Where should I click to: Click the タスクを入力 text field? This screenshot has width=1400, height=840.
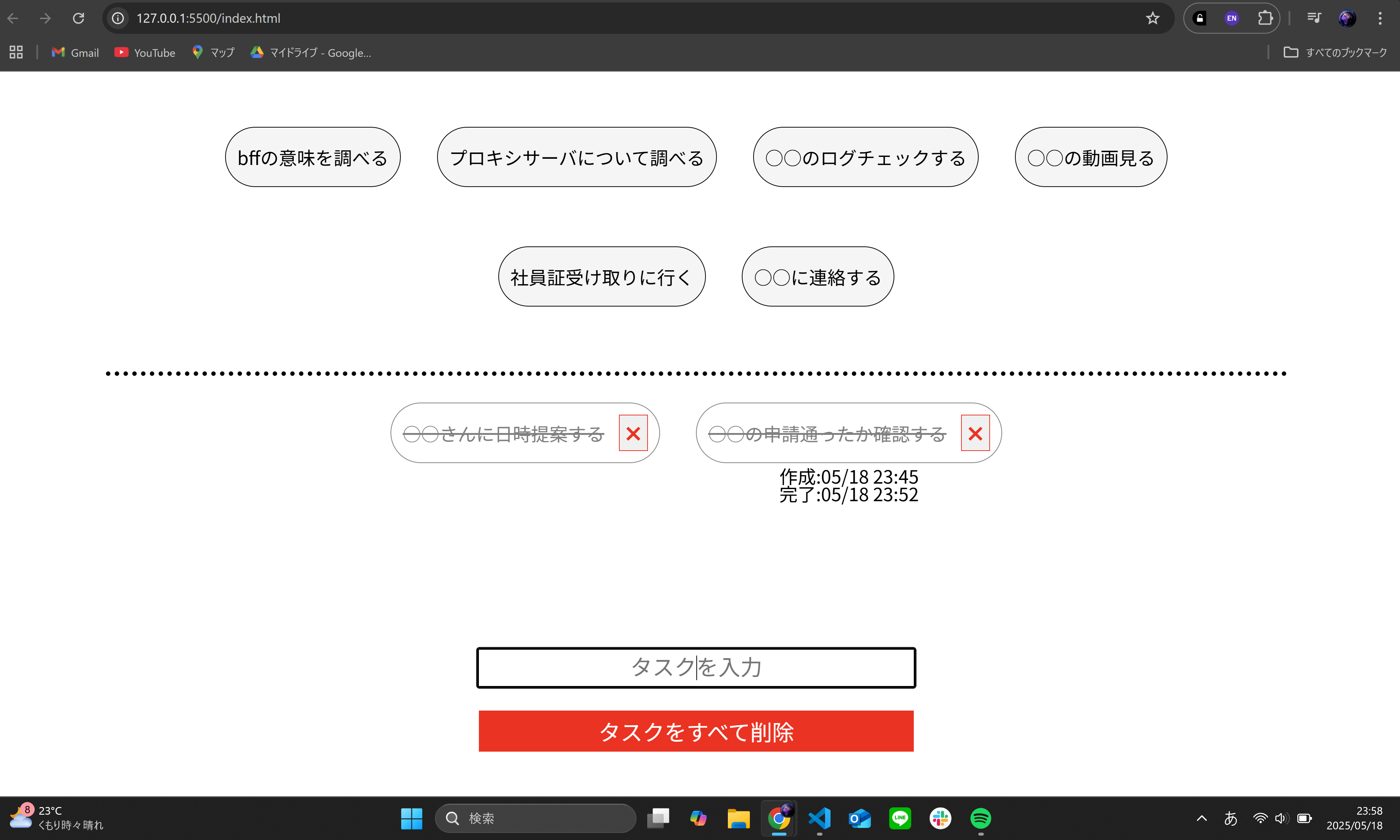pos(696,667)
